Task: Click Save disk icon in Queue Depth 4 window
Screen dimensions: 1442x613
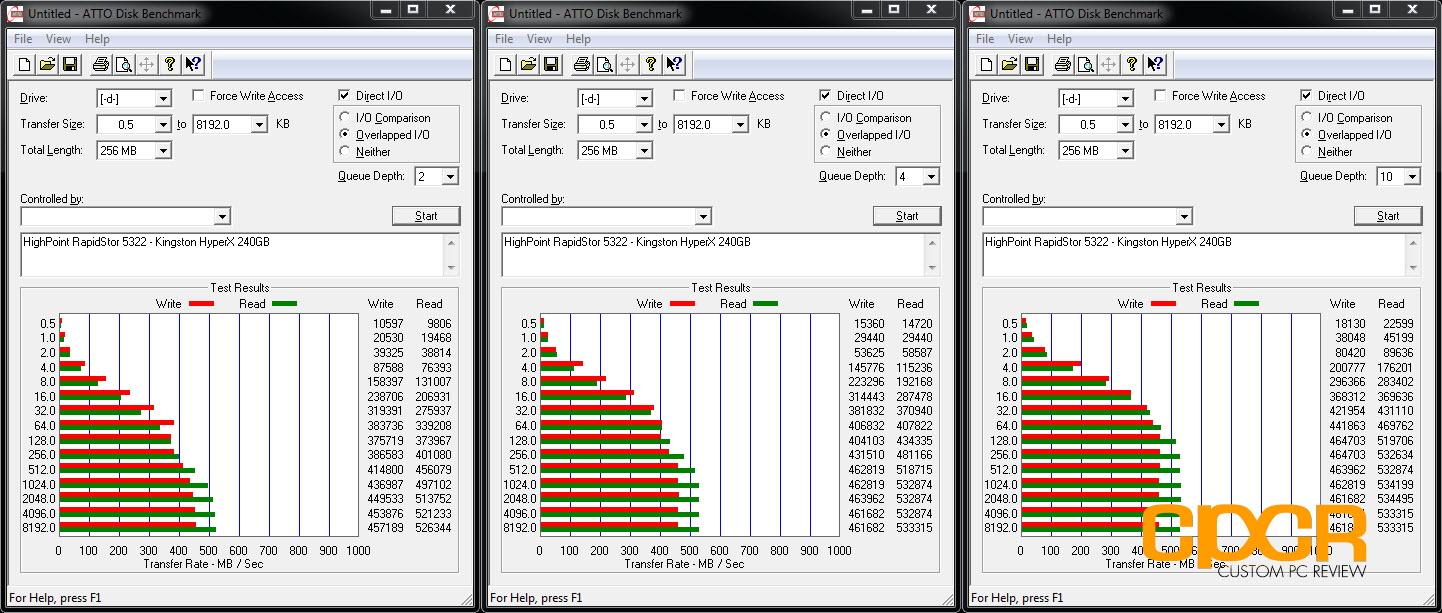Action: point(551,65)
